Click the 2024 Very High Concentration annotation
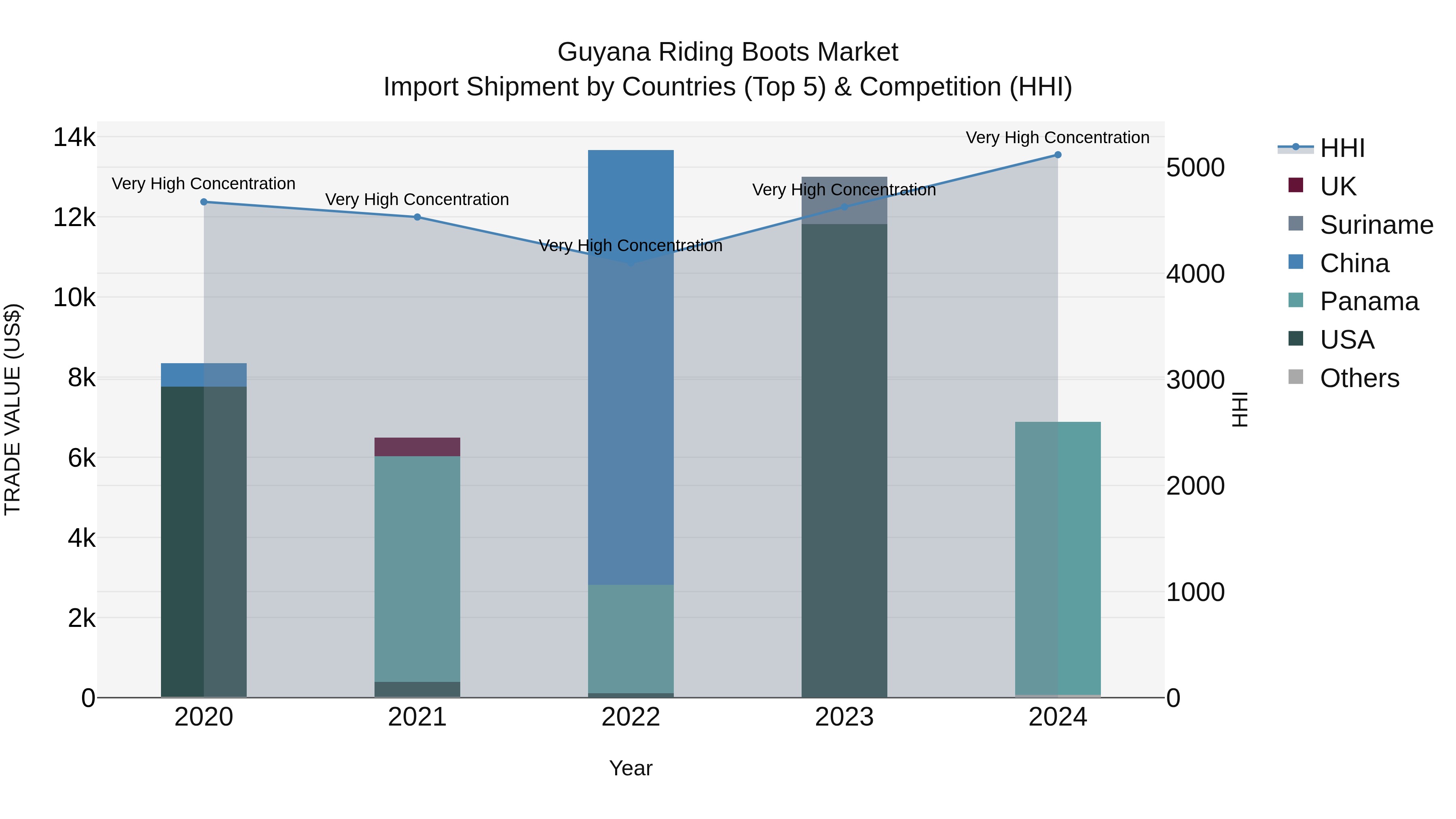This screenshot has height=819, width=1456. (1058, 138)
